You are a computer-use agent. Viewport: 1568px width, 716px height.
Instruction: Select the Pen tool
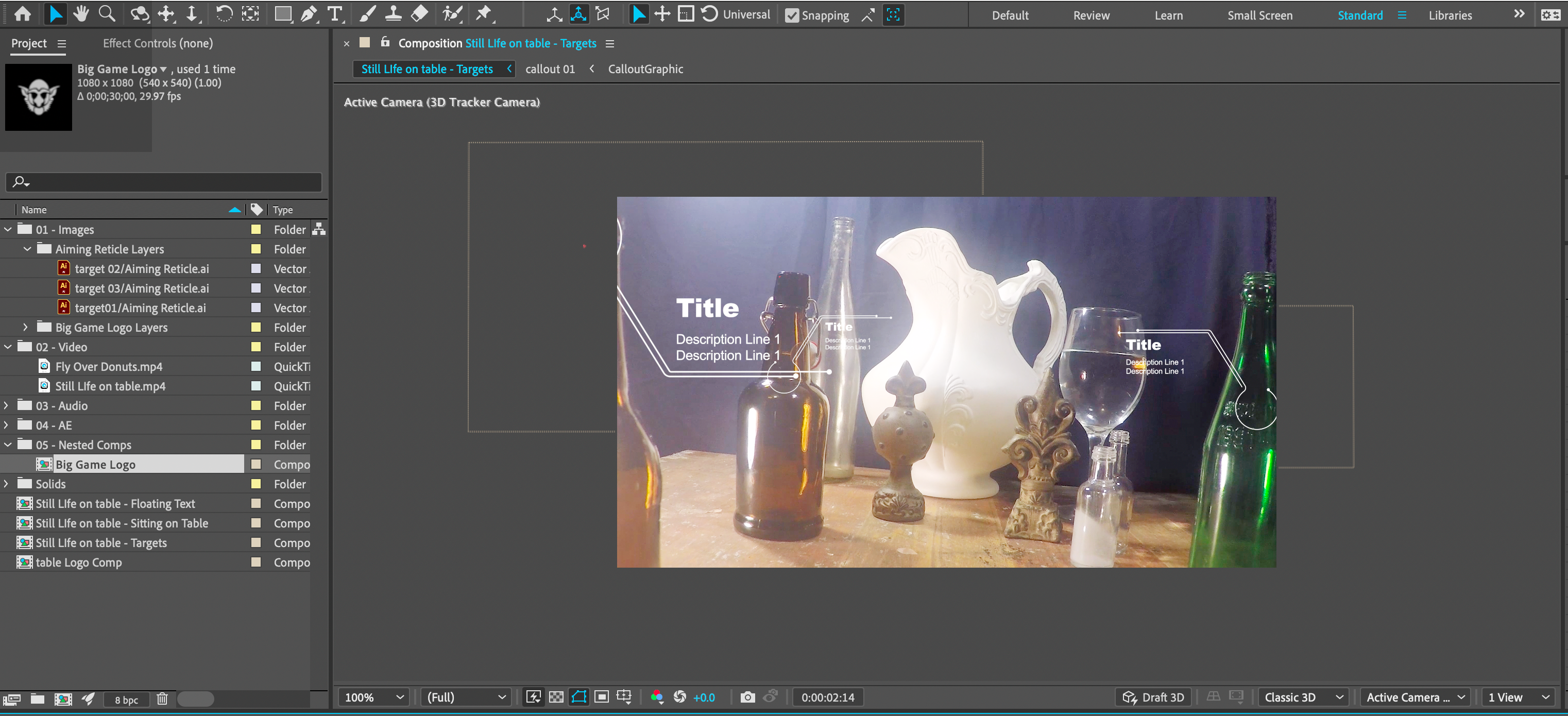(309, 13)
